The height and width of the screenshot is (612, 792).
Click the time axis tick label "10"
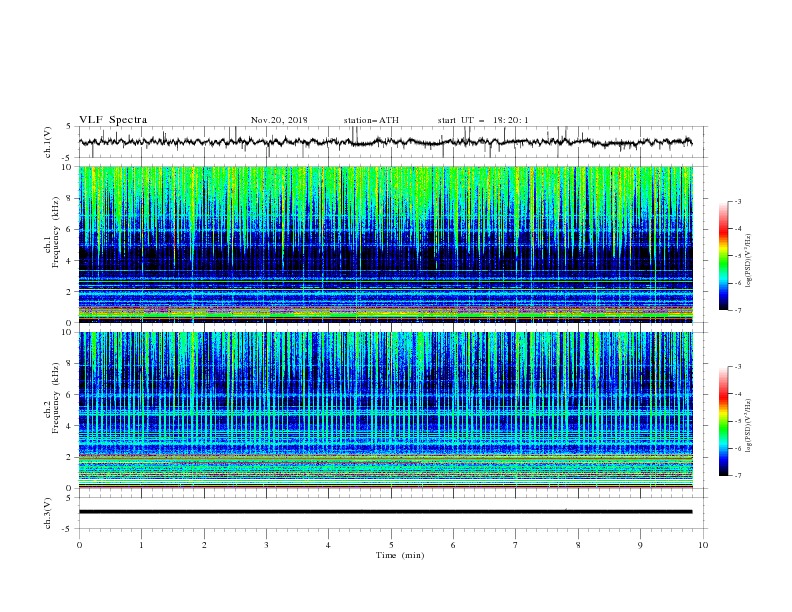click(703, 545)
